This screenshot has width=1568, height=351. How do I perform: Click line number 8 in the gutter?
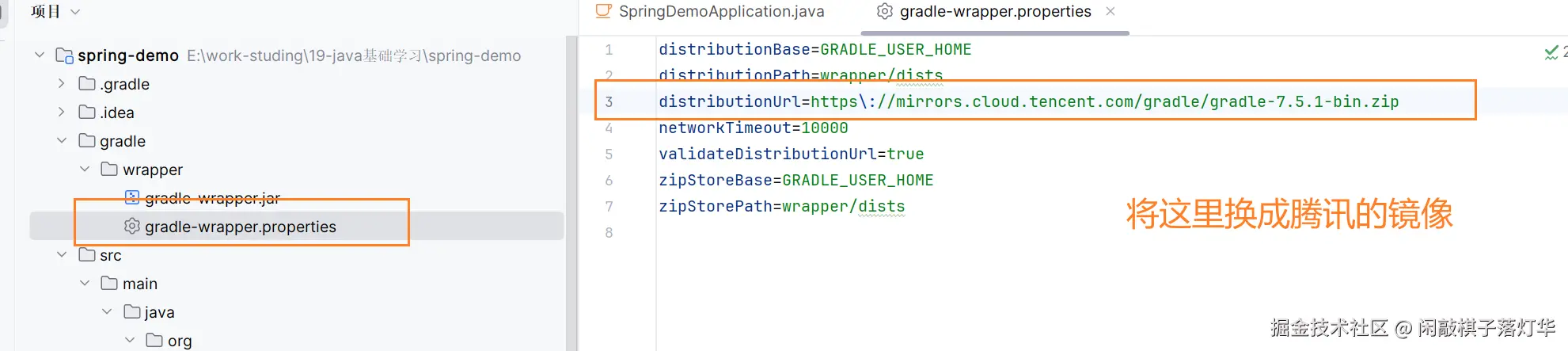(609, 232)
